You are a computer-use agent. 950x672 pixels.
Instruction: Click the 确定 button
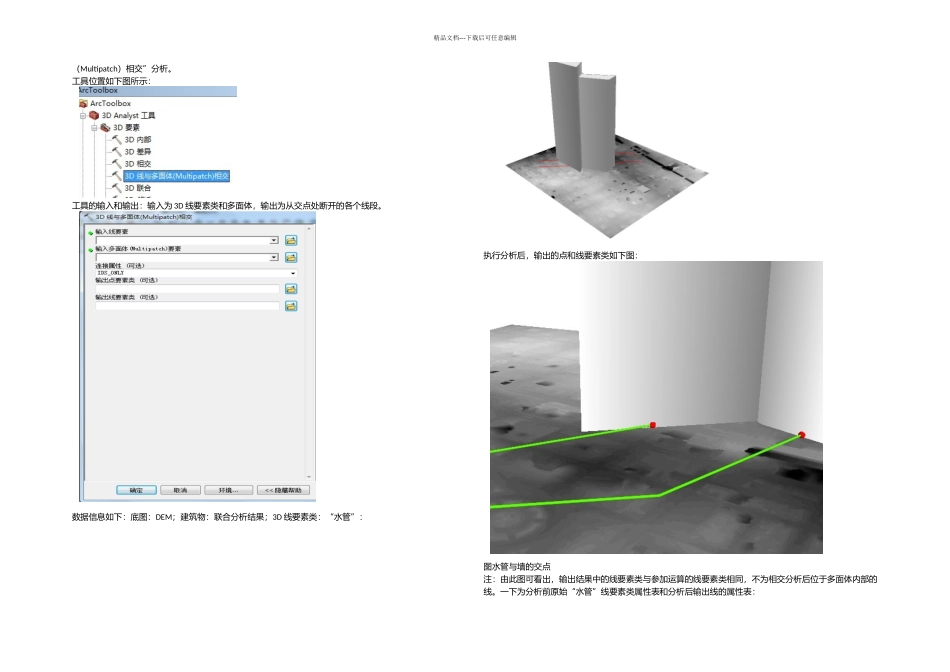pyautogui.click(x=136, y=490)
